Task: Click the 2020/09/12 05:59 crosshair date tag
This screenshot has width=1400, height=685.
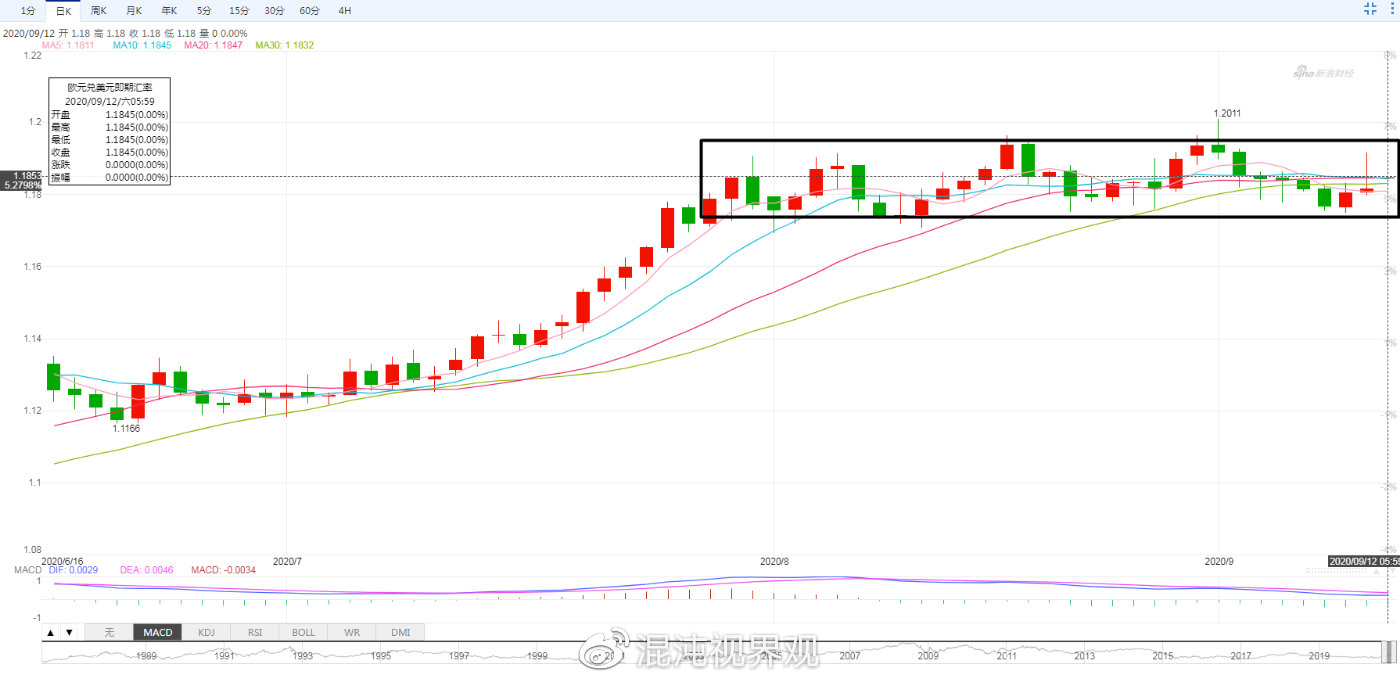Action: coord(1363,561)
